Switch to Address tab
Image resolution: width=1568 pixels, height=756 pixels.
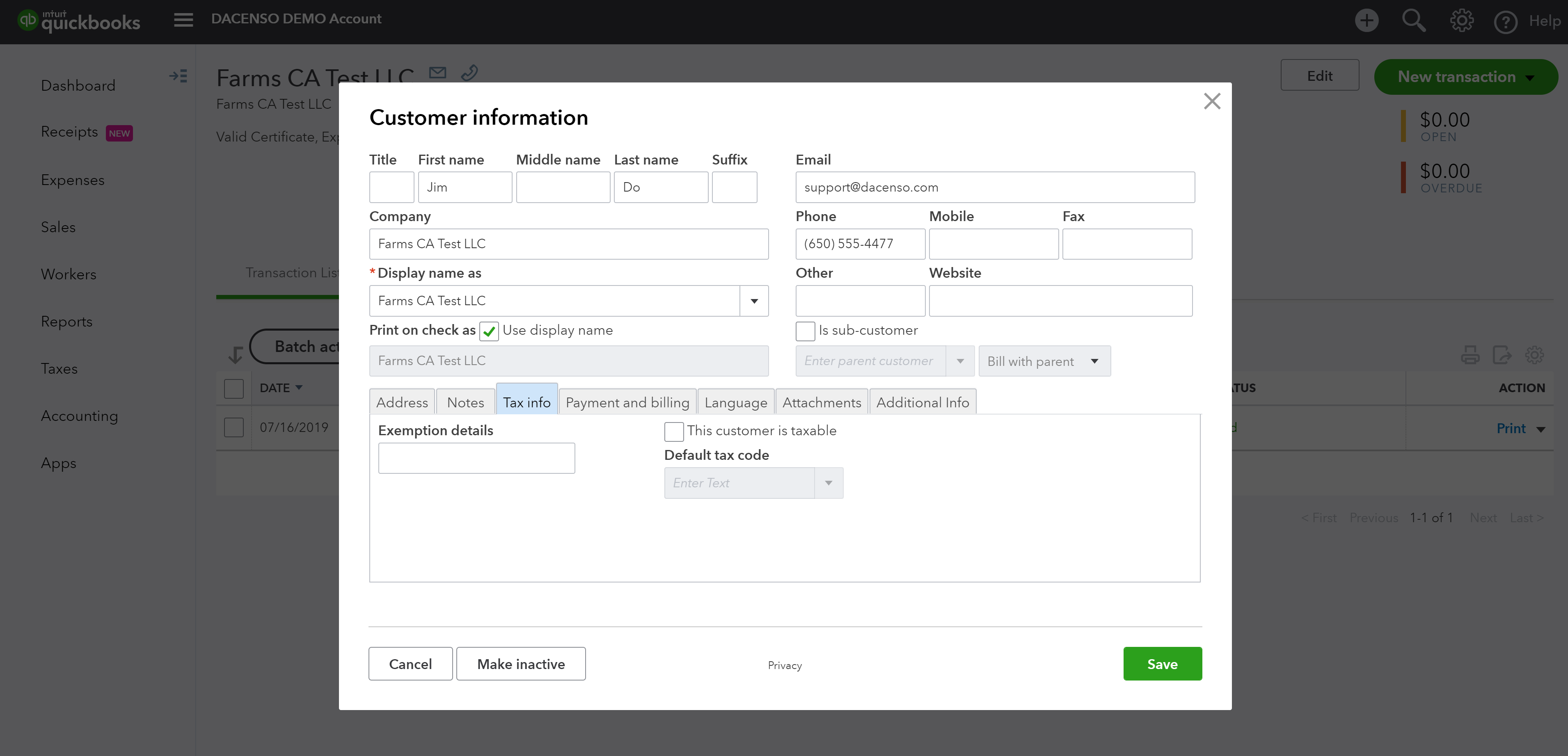click(402, 402)
